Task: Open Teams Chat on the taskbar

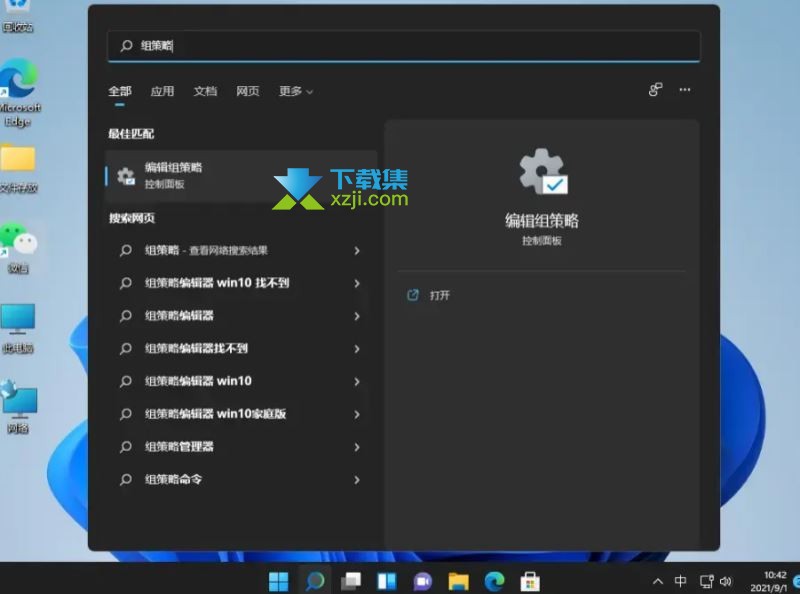Action: (x=422, y=581)
